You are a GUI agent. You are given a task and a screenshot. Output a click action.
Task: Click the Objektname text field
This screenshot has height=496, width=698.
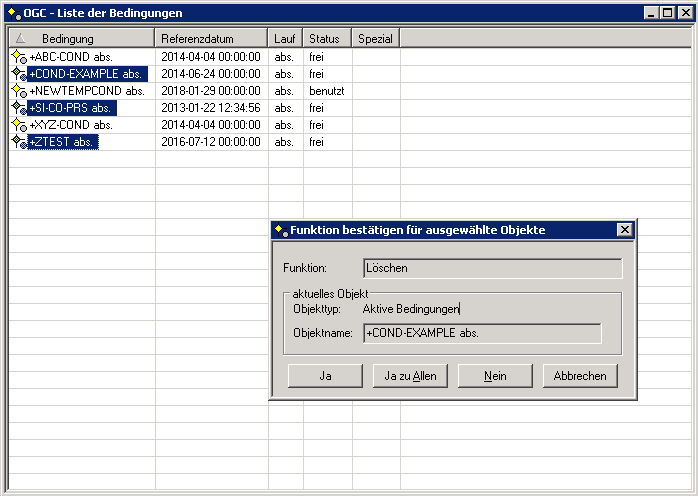[482, 333]
